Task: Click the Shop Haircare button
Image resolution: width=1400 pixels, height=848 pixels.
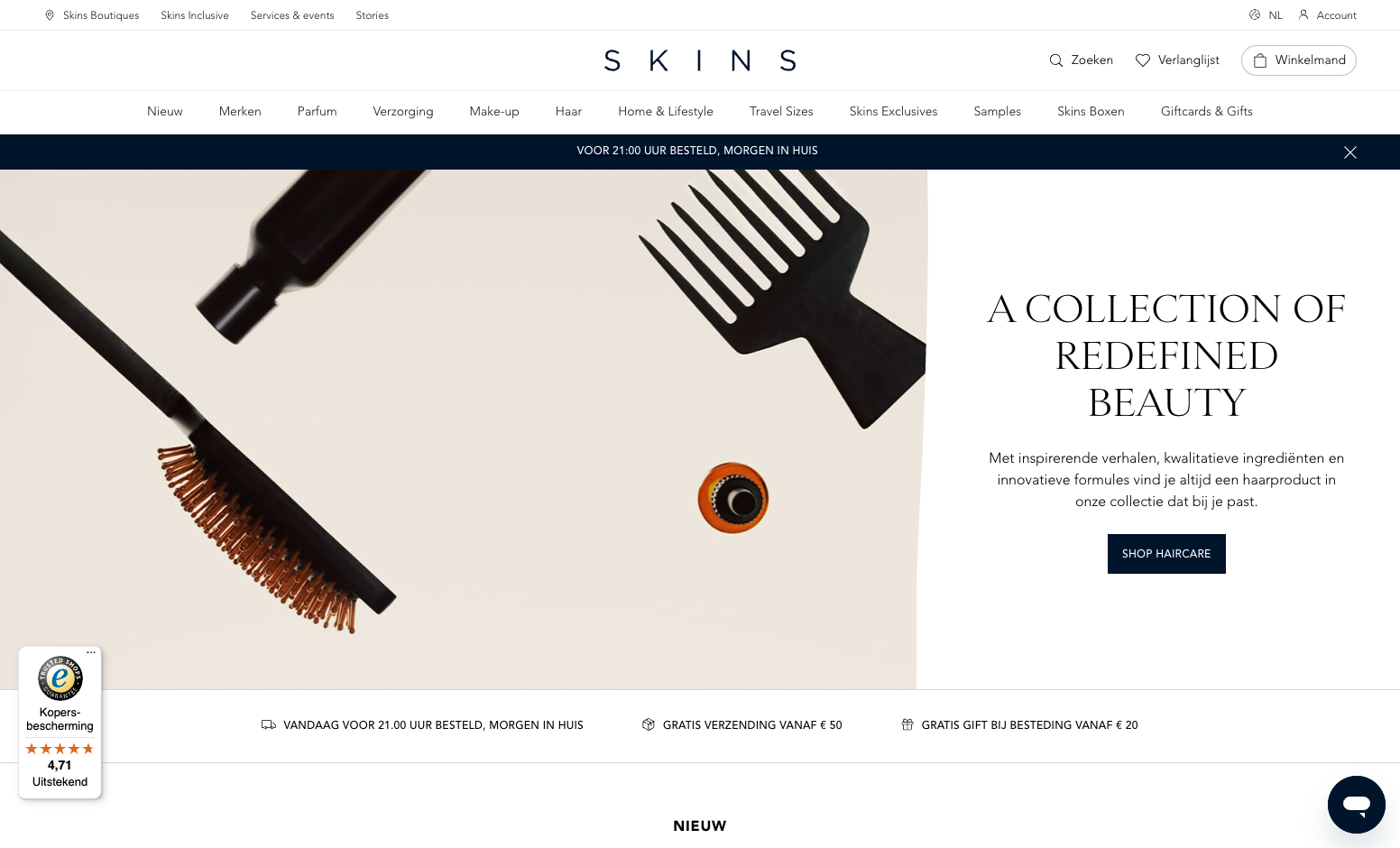Action: point(1166,554)
